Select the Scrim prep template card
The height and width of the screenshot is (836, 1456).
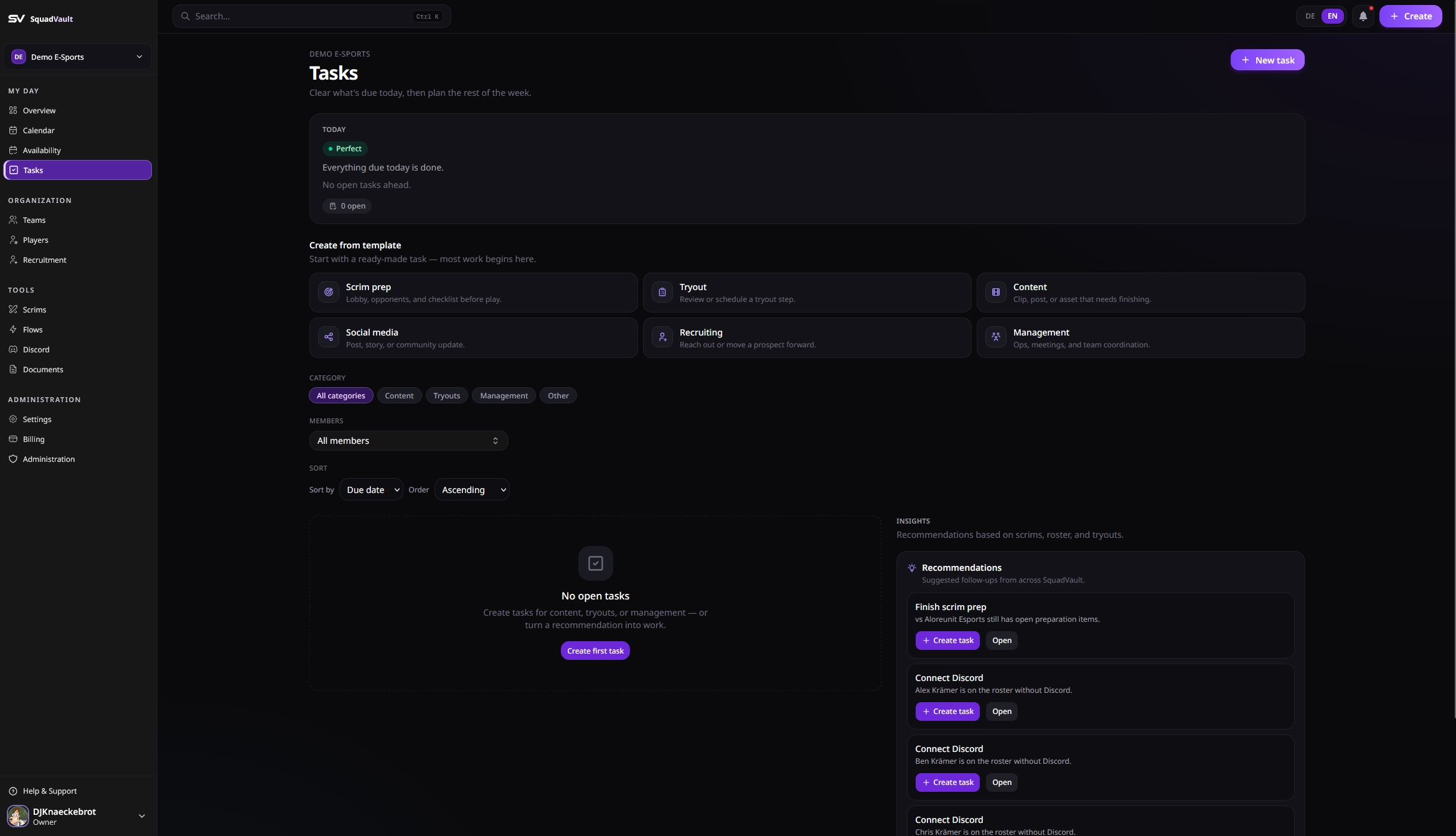473,293
